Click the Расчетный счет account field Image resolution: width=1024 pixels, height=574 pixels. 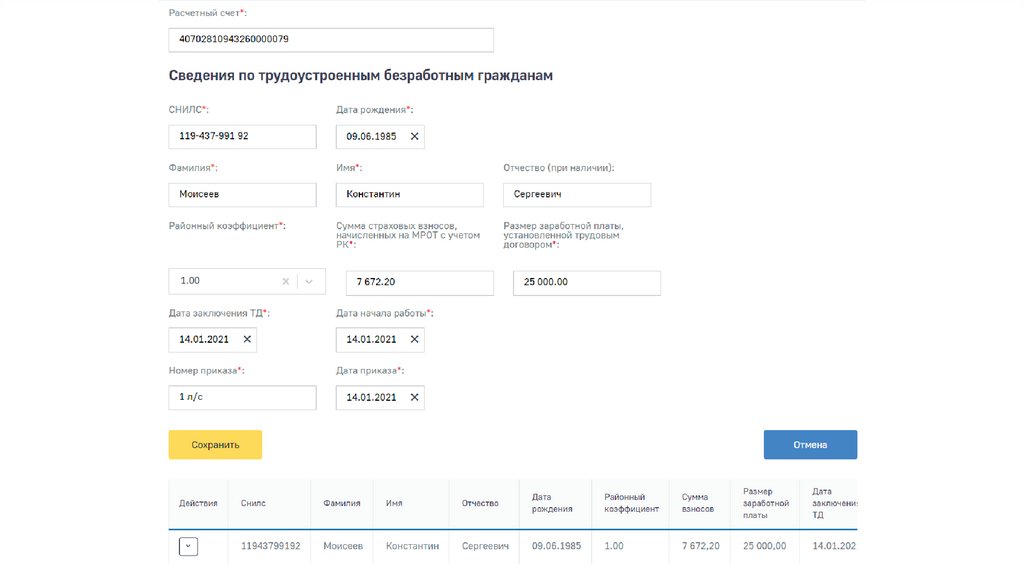click(331, 40)
